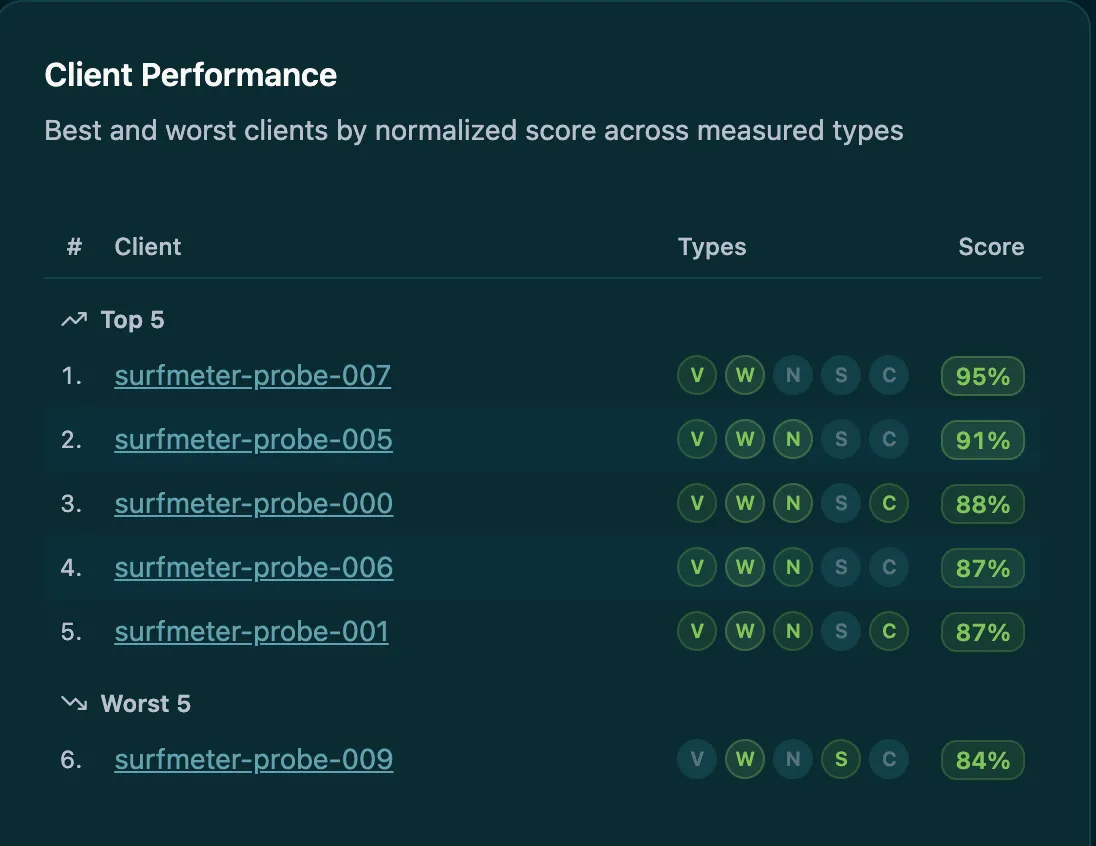Click the S type badge for probe-006
This screenshot has height=846, width=1096.
tap(841, 567)
